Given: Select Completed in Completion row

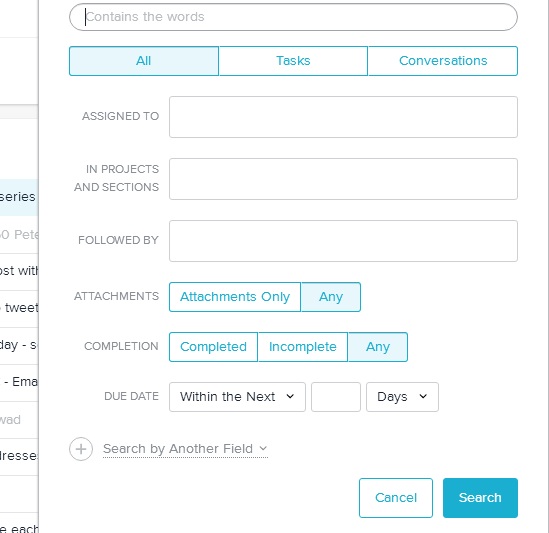Looking at the screenshot, I should coord(214,347).
